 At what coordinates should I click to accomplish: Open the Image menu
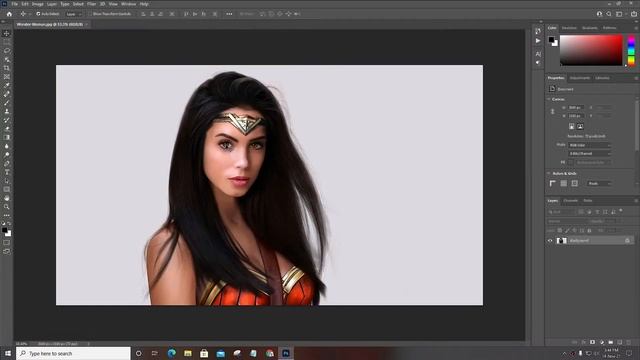click(38, 4)
